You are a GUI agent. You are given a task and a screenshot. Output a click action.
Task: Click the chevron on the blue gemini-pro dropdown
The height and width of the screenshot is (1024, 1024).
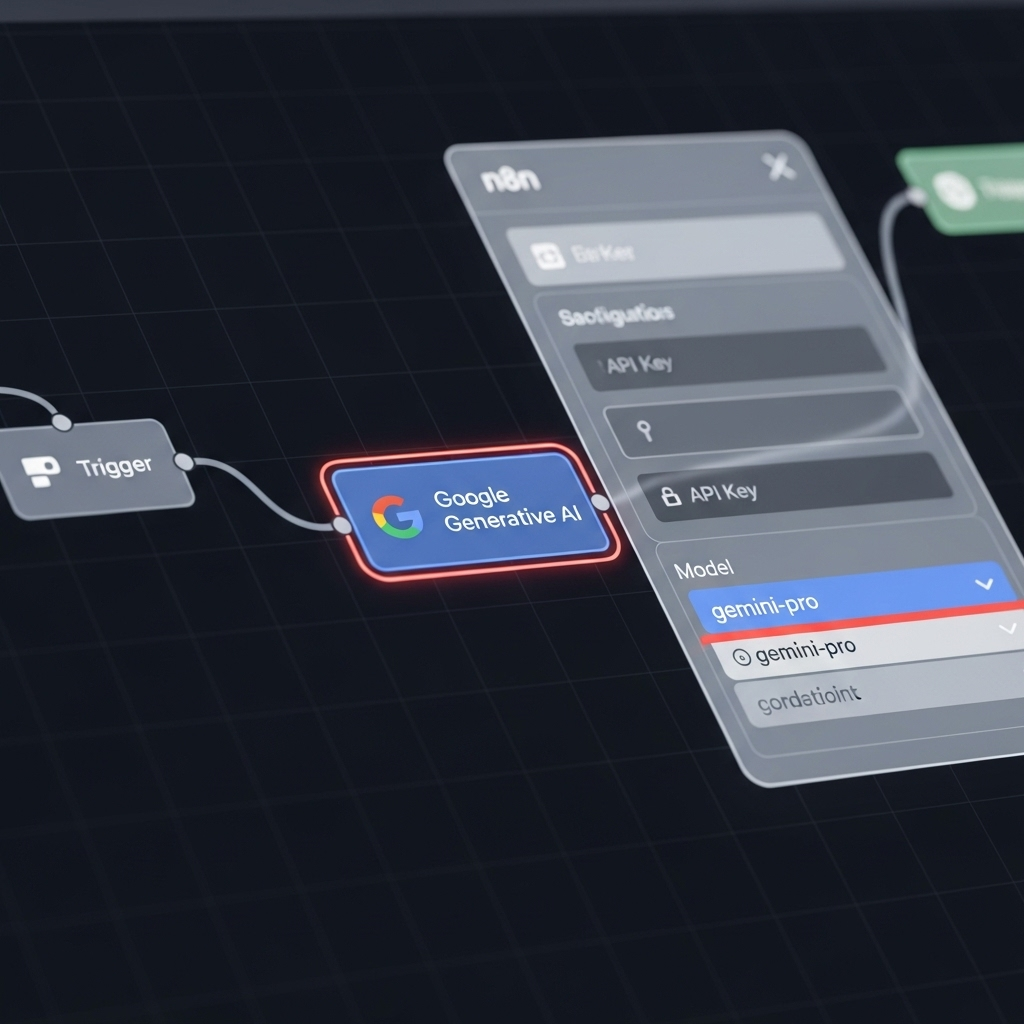pyautogui.click(x=984, y=583)
